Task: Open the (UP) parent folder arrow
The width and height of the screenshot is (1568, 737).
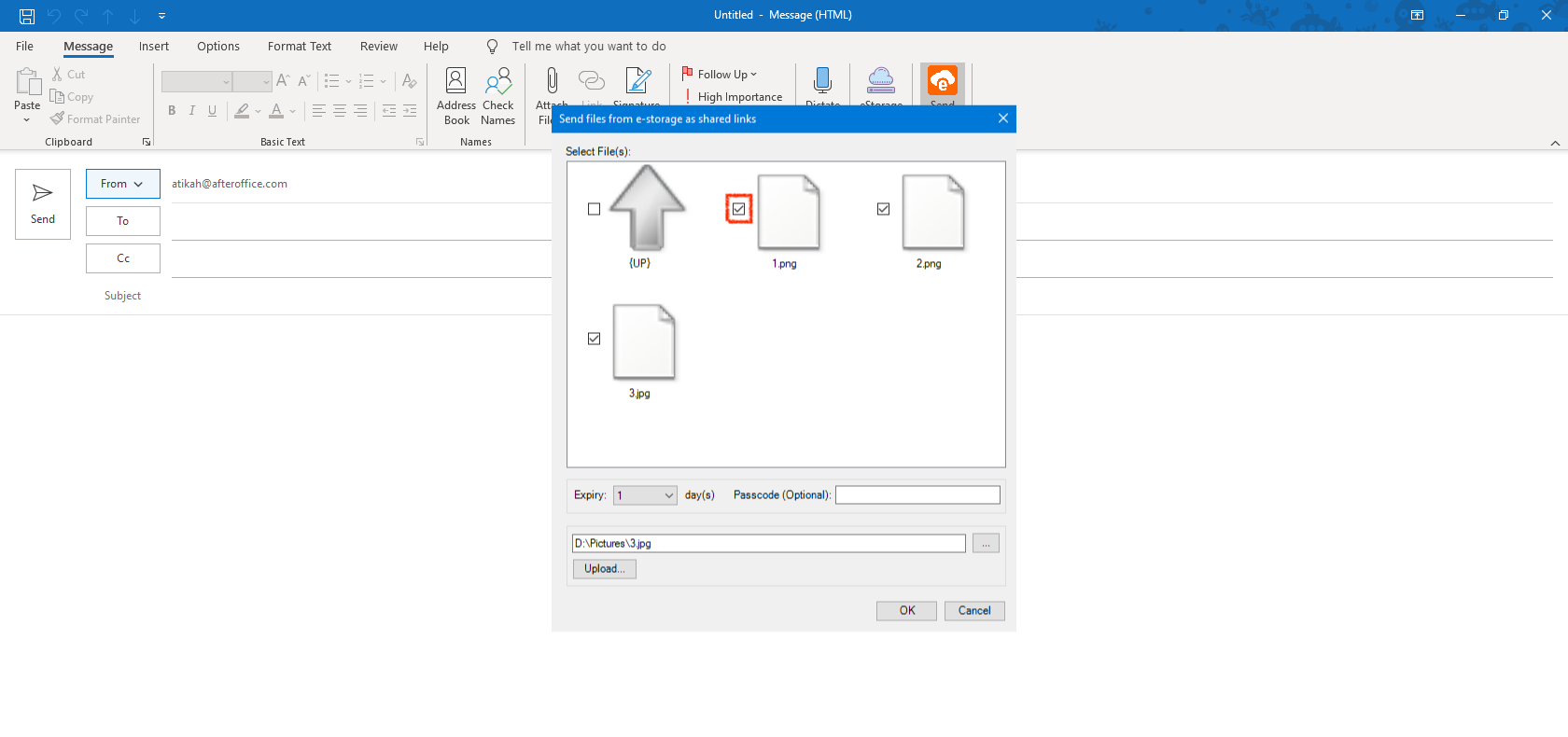Action: (x=646, y=208)
